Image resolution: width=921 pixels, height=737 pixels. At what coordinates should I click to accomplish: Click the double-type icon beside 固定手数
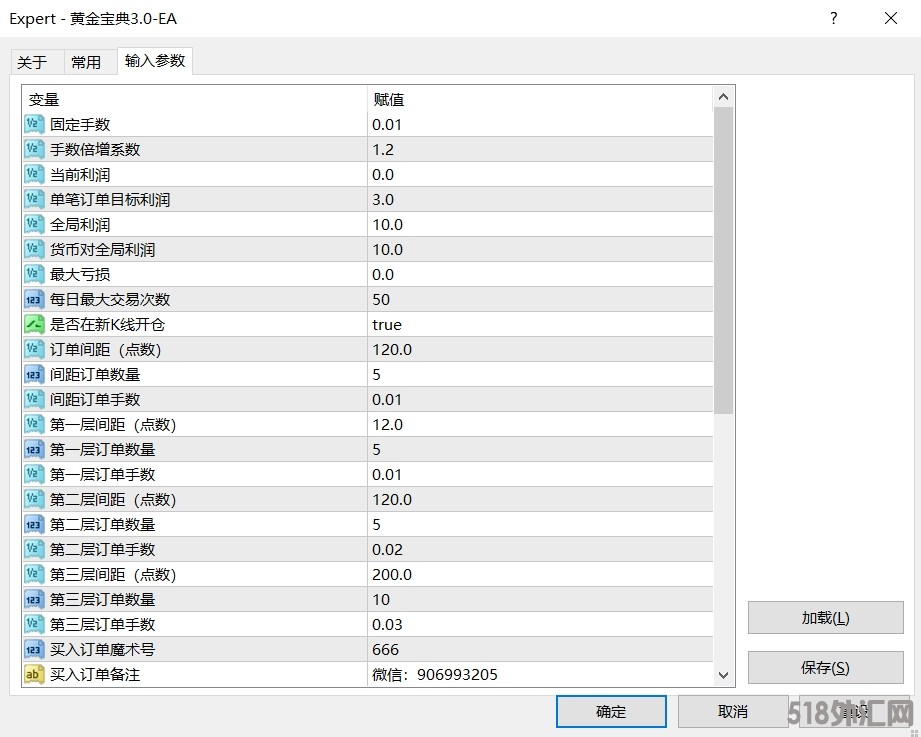click(x=34, y=124)
